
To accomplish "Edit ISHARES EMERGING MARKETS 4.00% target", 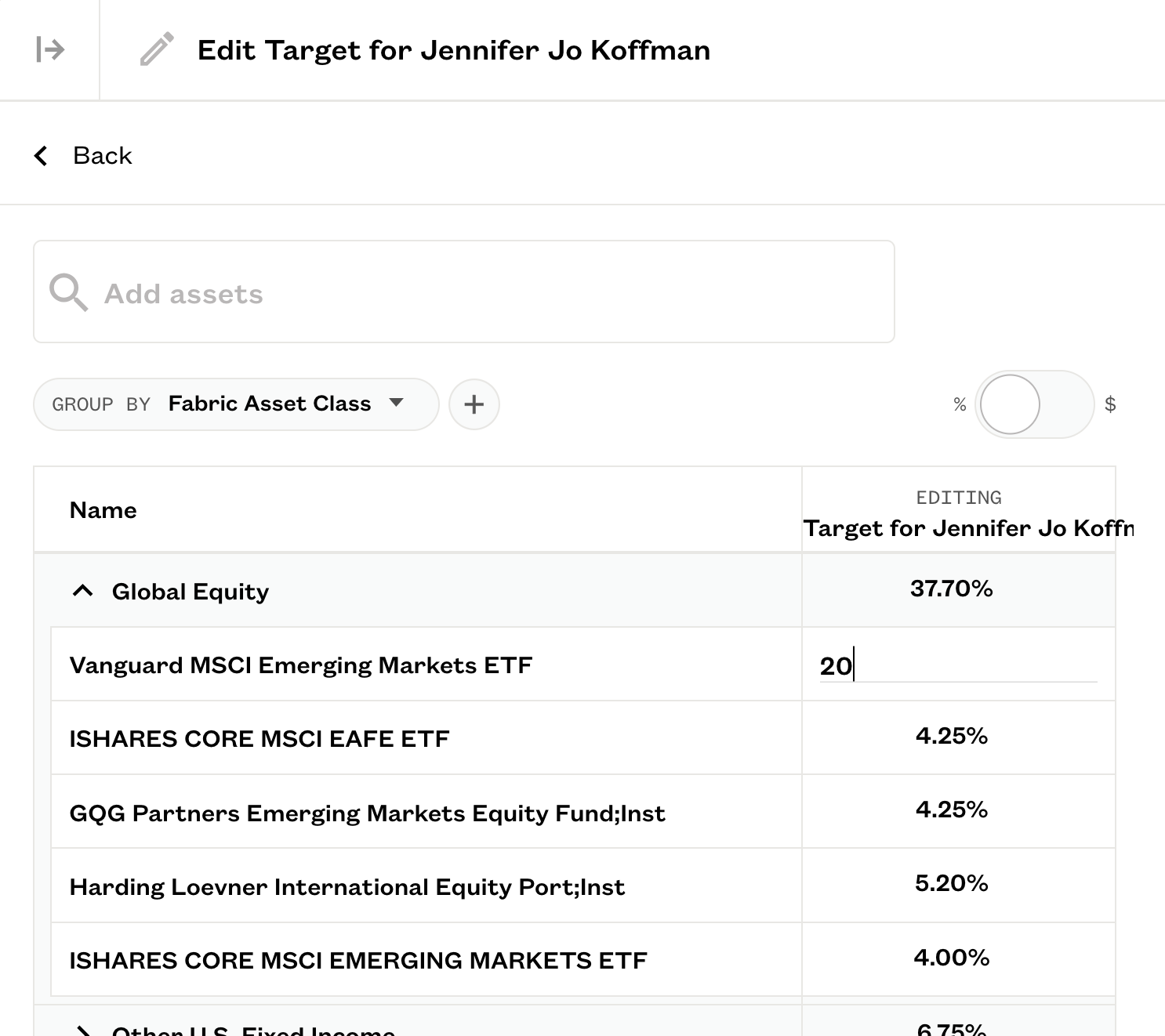I will [x=952, y=958].
